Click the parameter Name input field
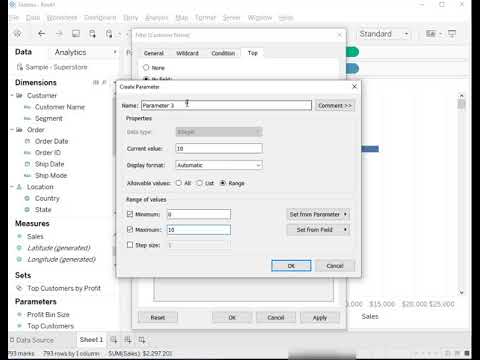 click(226, 106)
